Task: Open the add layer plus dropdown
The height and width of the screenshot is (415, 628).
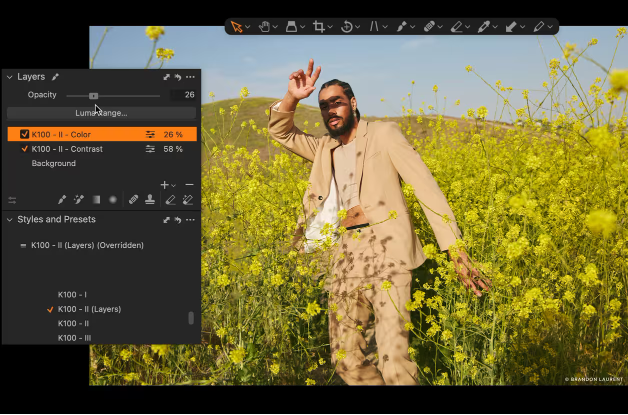Action: coord(167,185)
